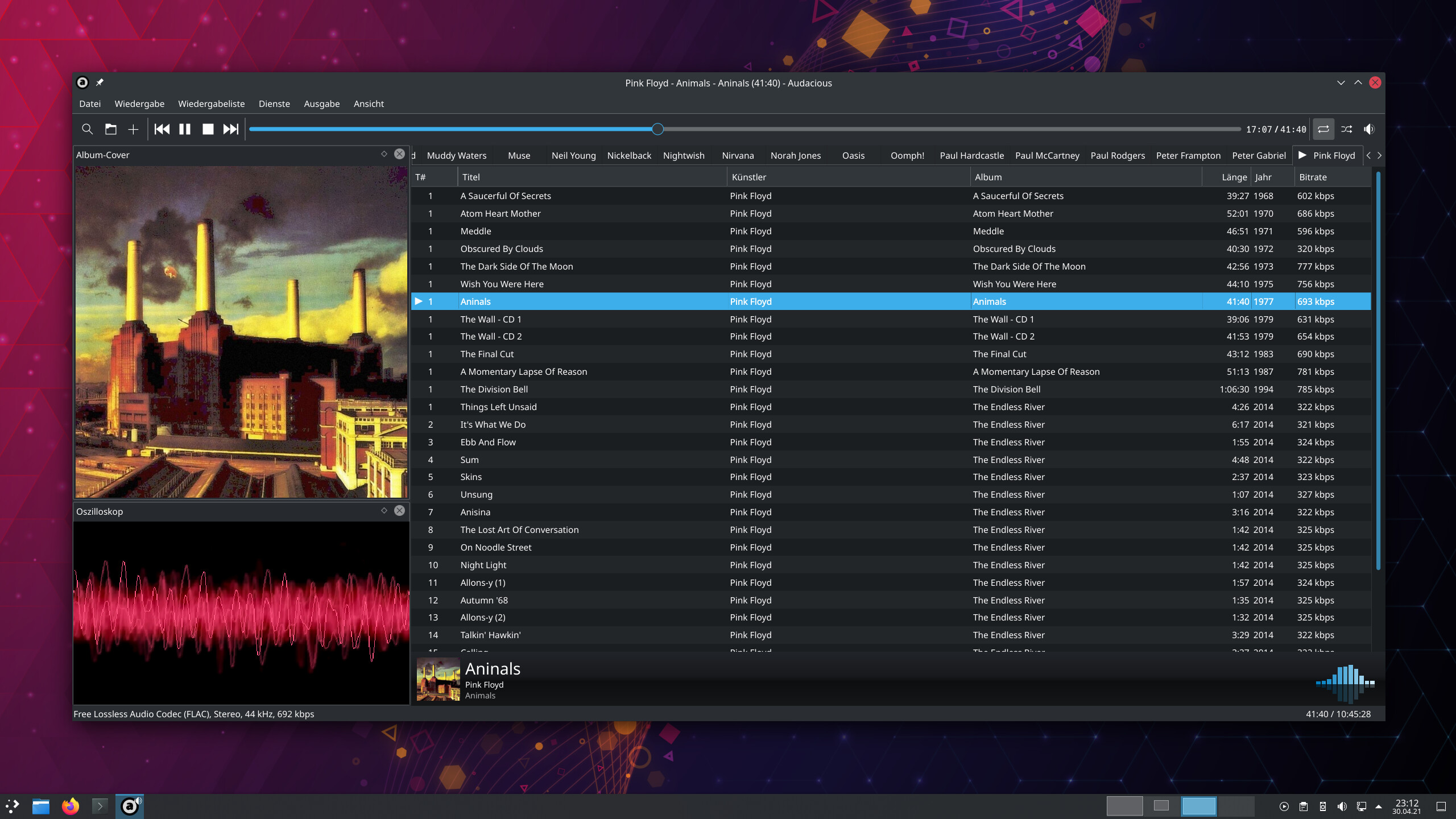Screen dimensions: 1456x819
Task: Switch to Muddy Waters playlist tab
Action: coord(457,155)
